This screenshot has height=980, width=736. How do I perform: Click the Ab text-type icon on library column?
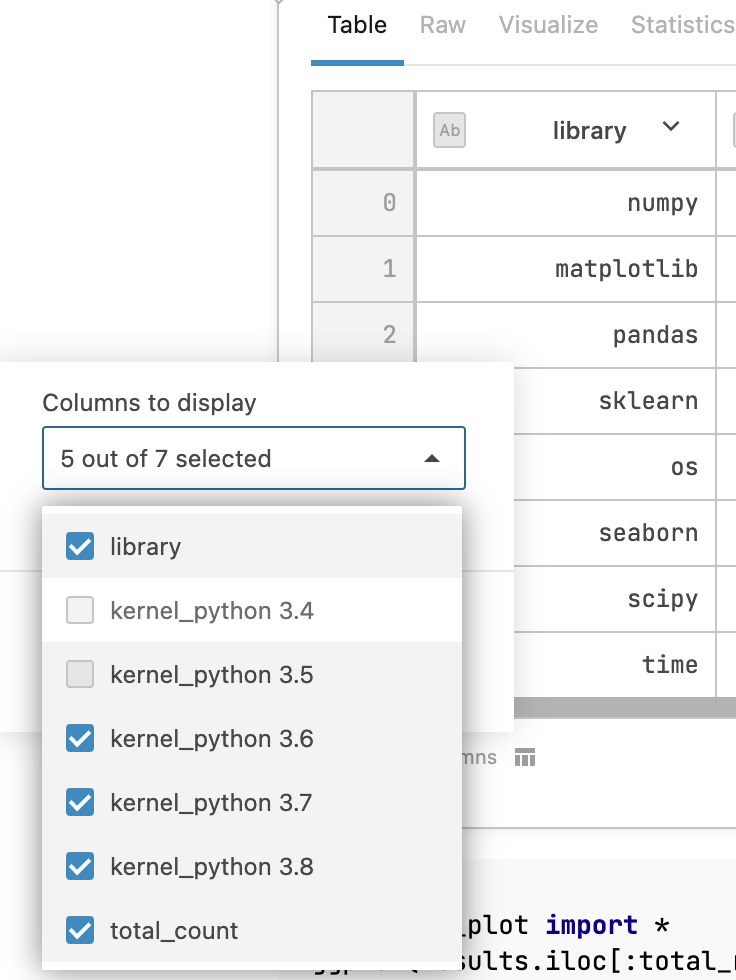coord(449,130)
